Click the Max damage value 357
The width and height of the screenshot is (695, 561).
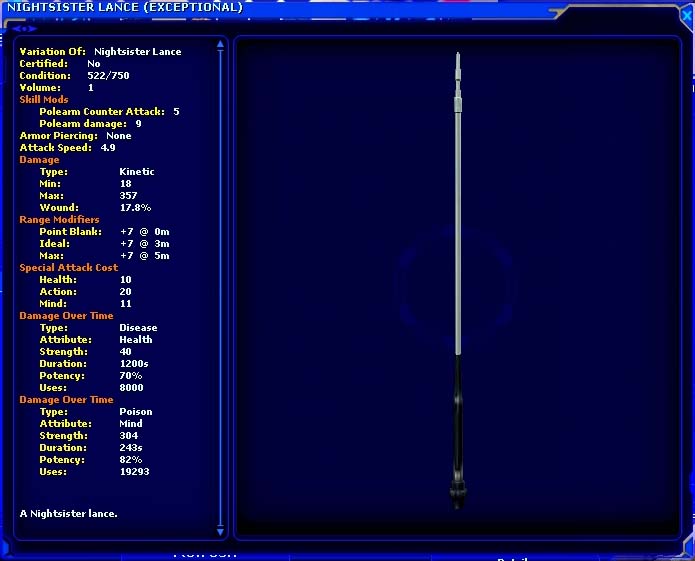point(128,195)
